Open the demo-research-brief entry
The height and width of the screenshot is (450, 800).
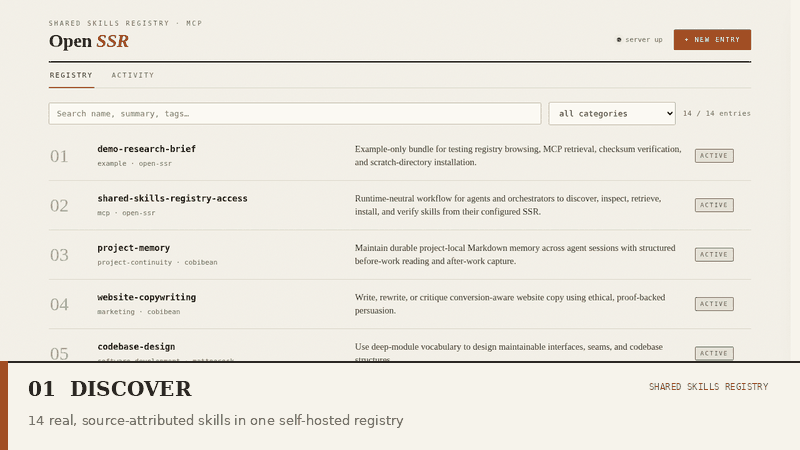click(x=146, y=148)
